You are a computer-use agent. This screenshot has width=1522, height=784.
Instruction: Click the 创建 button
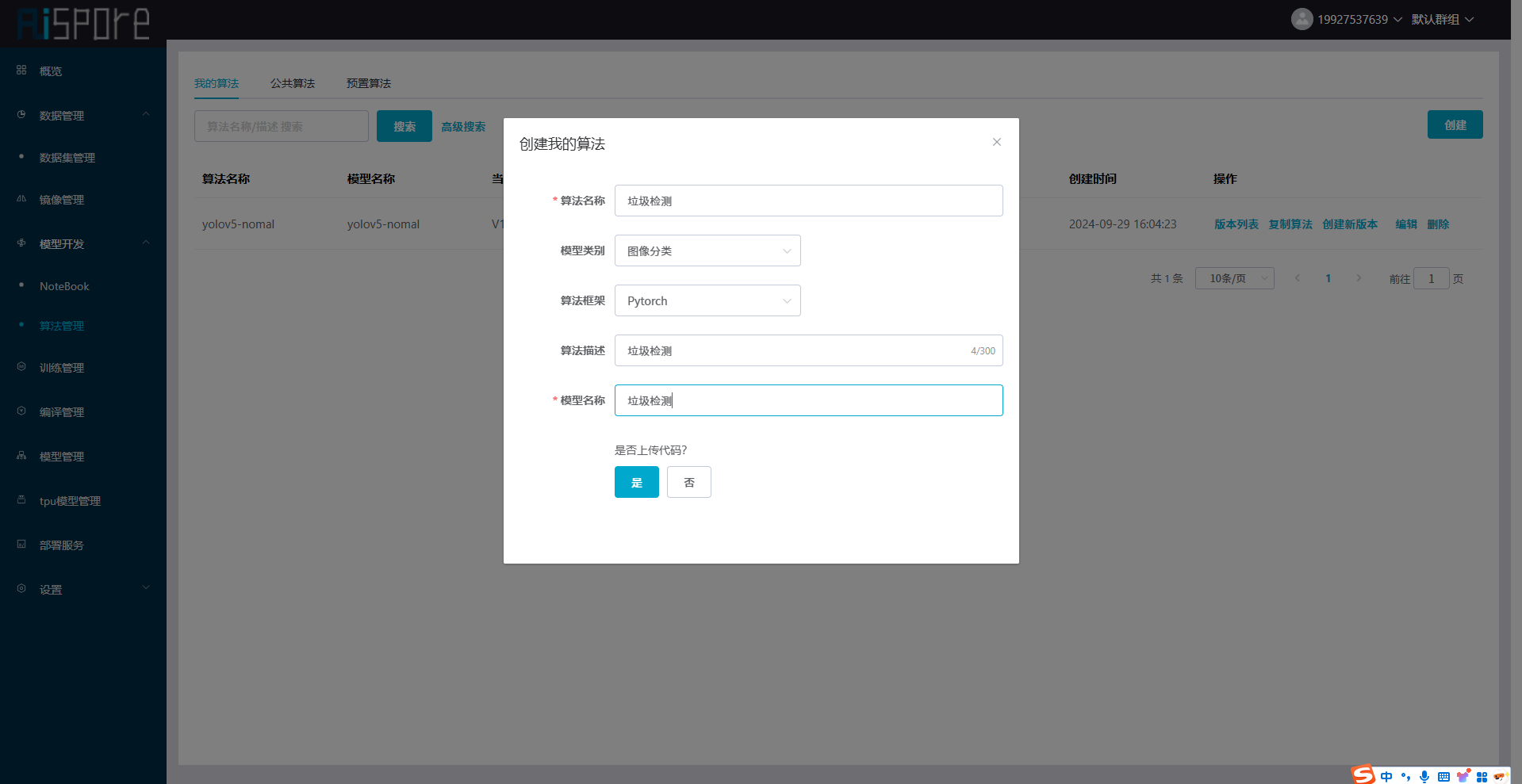1455,124
